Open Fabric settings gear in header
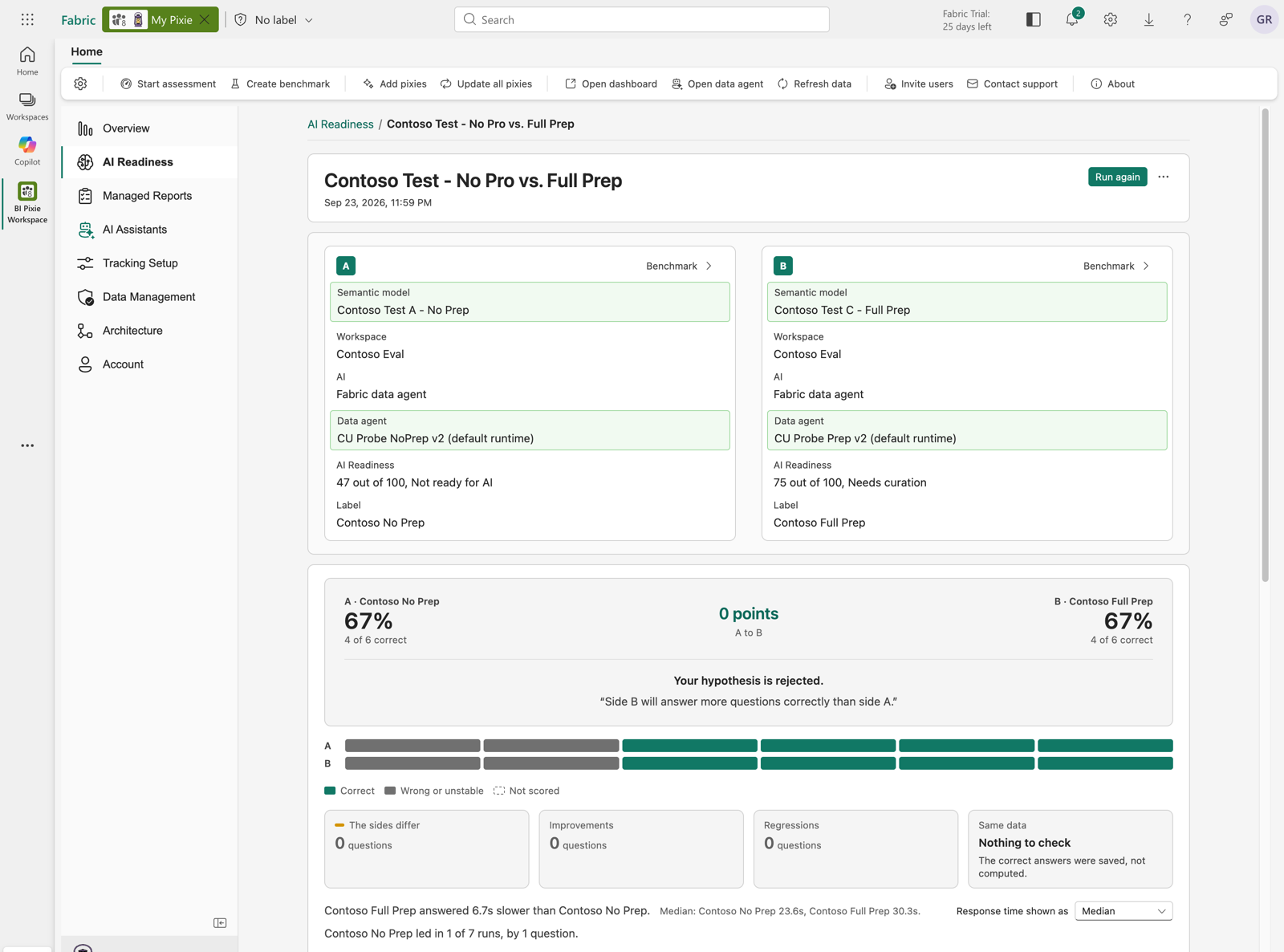Screen dimensions: 1284x952 pos(1110,19)
